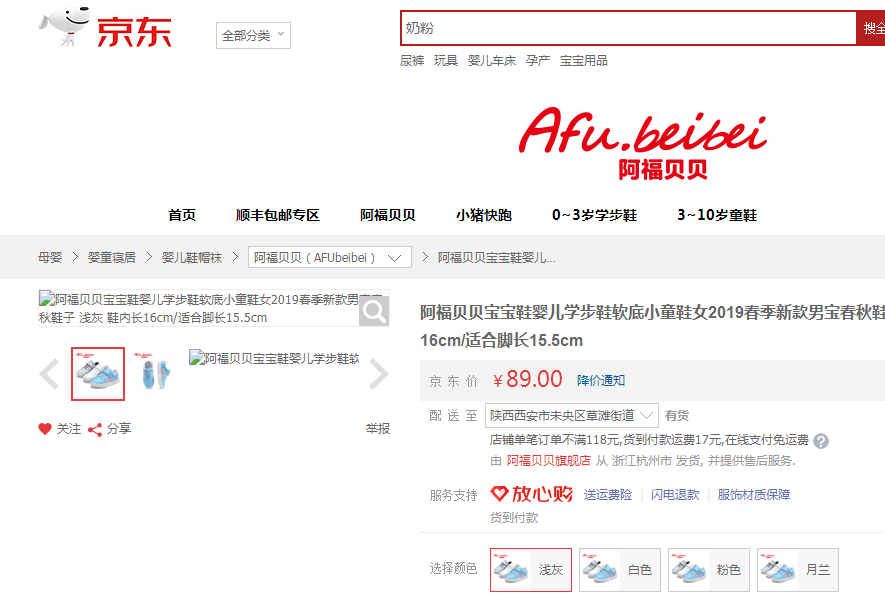This screenshot has width=885, height=597.
Task: Open the 全部分类 category dropdown
Action: point(253,36)
